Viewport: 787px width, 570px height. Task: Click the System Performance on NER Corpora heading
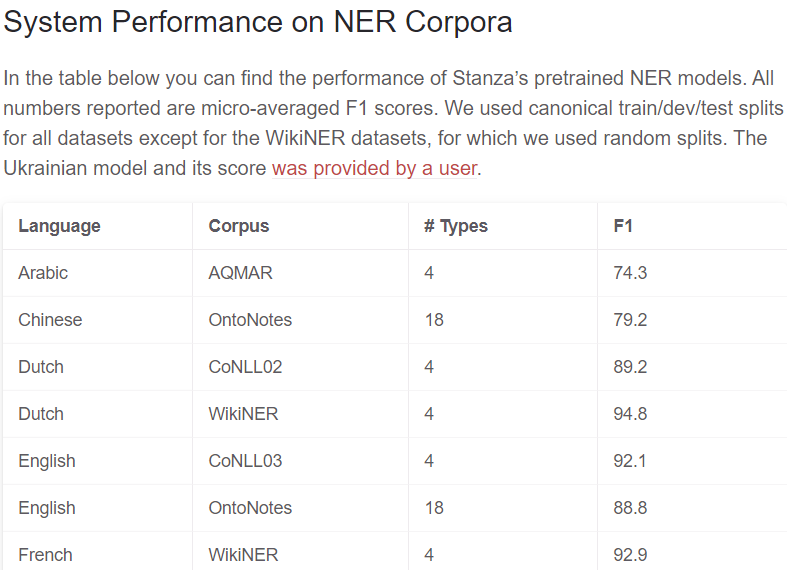pyautogui.click(x=258, y=23)
